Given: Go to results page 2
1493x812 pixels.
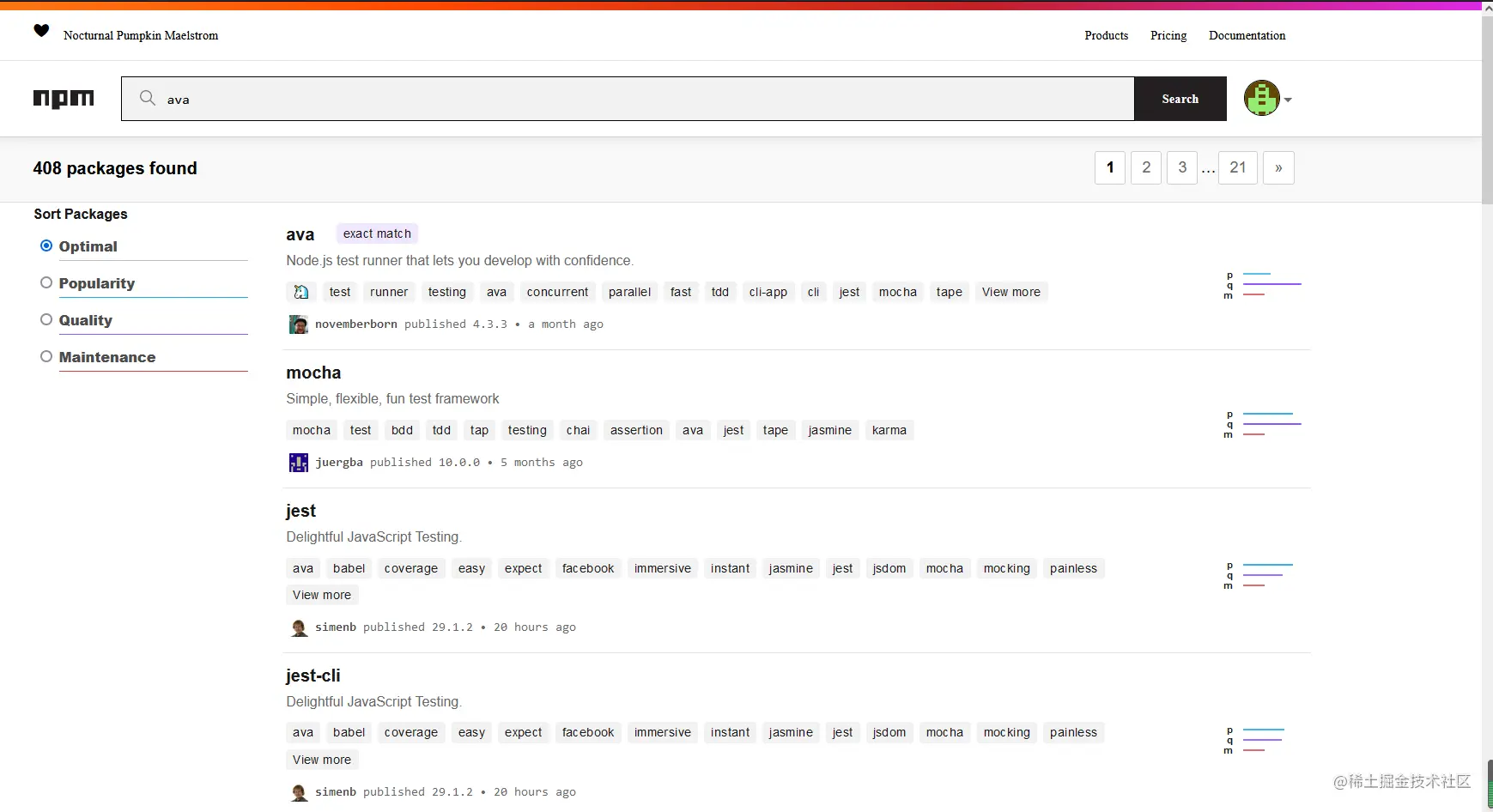Looking at the screenshot, I should coord(1146,167).
